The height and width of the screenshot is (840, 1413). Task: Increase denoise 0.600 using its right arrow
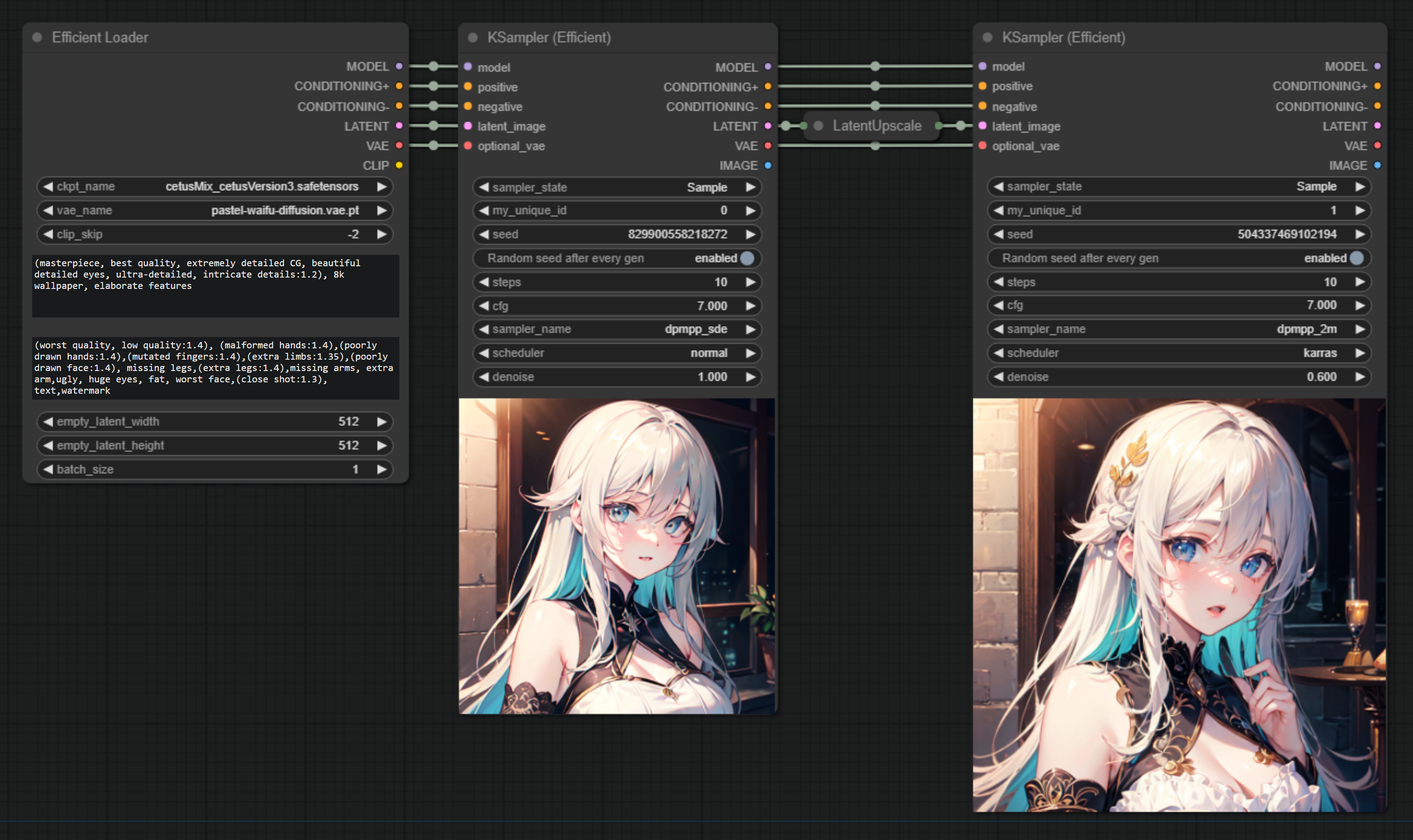click(x=1360, y=376)
